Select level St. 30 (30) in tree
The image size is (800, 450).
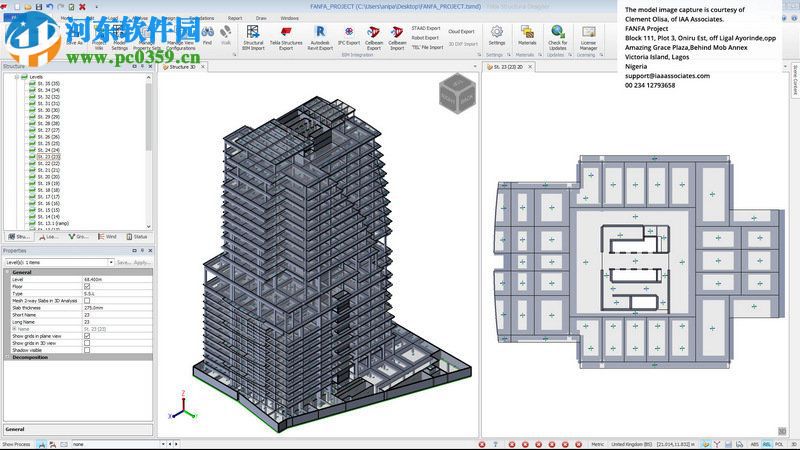click(48, 110)
